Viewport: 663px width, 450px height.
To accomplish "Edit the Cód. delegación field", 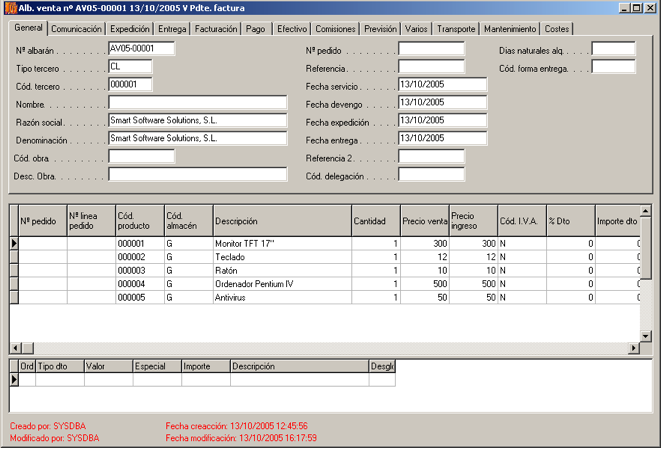I will coord(431,175).
